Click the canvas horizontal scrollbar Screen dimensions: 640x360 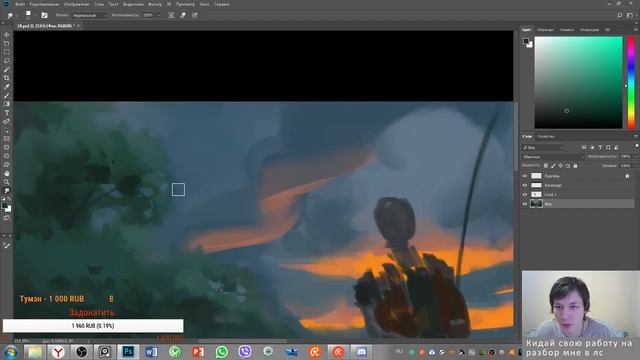242,341
